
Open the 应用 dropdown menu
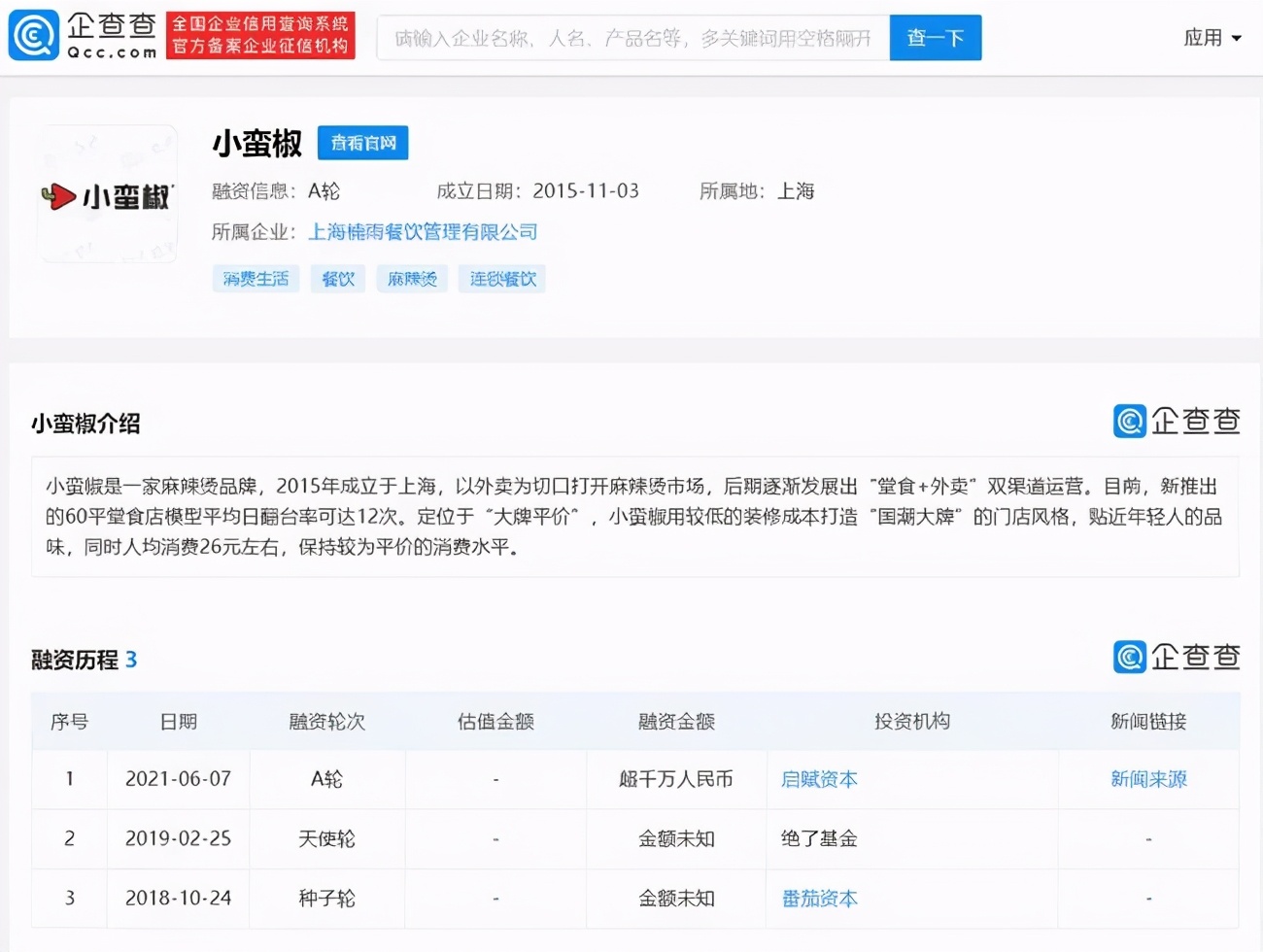click(x=1212, y=37)
